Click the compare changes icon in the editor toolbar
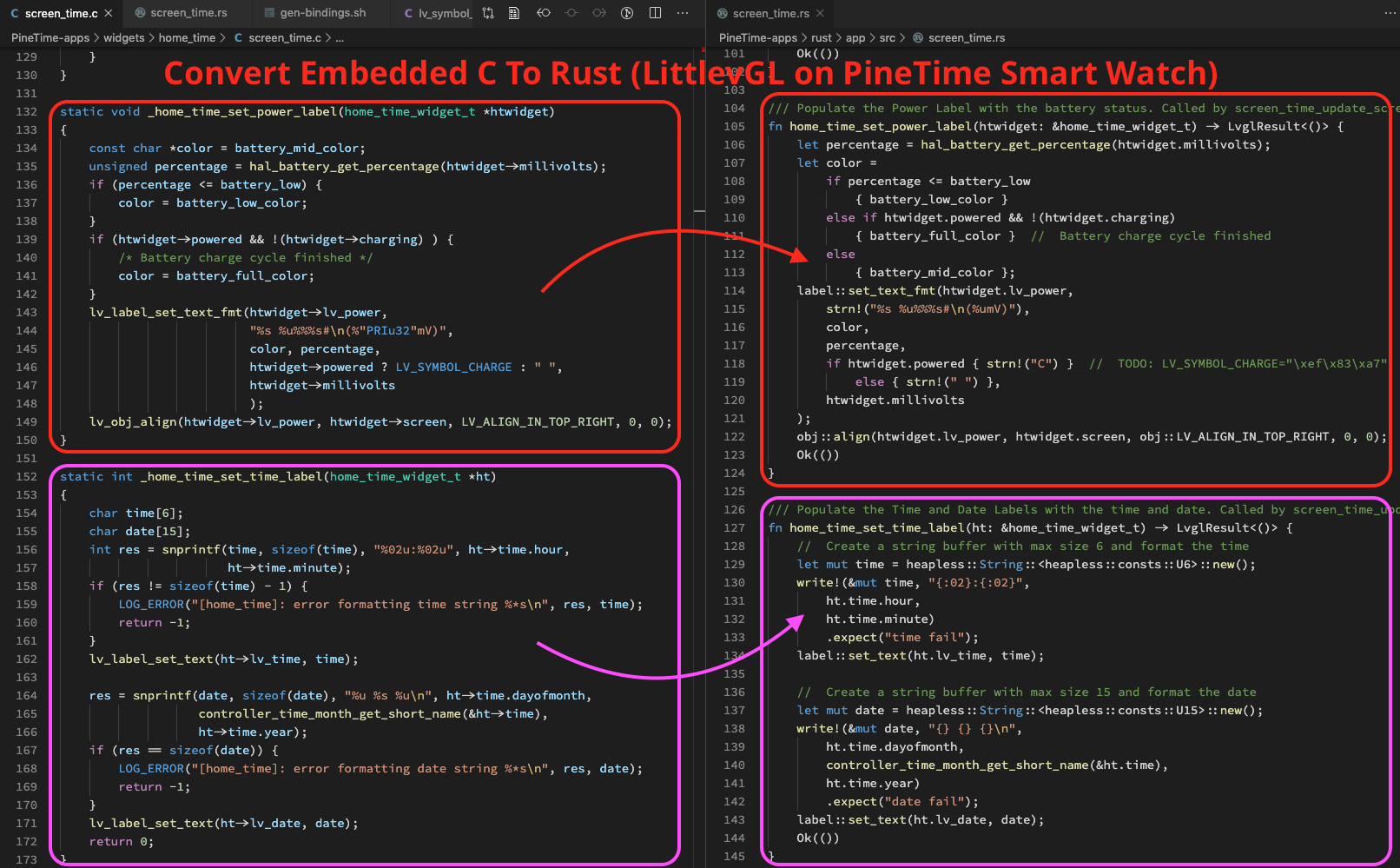This screenshot has width=1400, height=868. point(488,13)
